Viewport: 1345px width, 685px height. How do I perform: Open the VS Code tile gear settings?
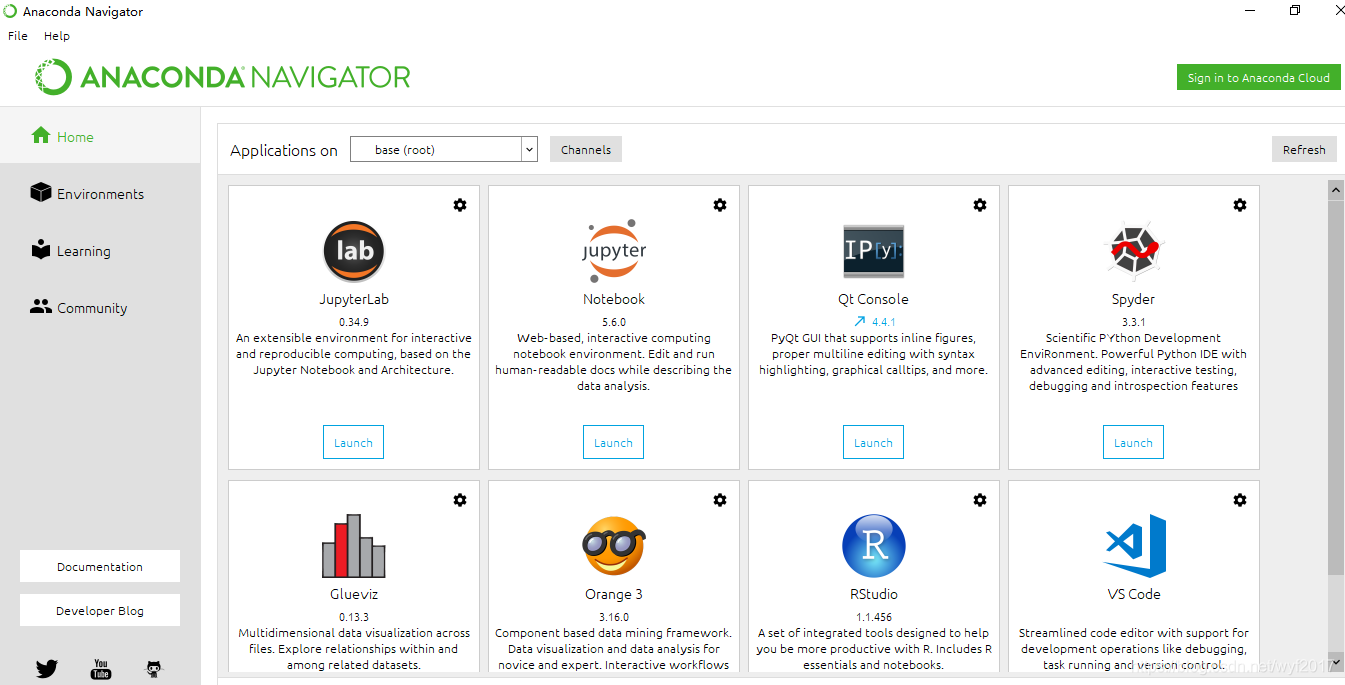pyautogui.click(x=1240, y=500)
